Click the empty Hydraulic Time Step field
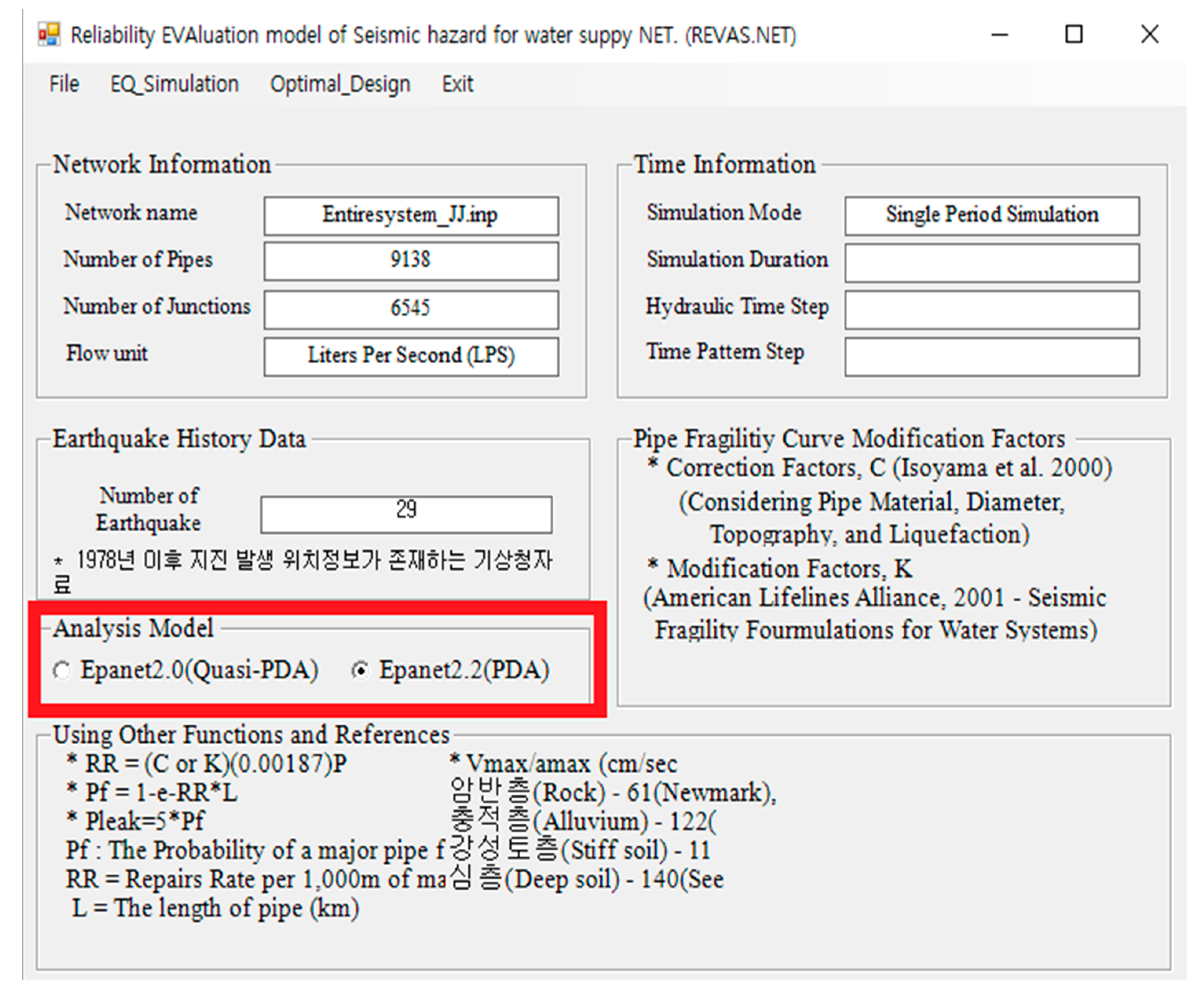The height and width of the screenshot is (998, 1204). (992, 309)
